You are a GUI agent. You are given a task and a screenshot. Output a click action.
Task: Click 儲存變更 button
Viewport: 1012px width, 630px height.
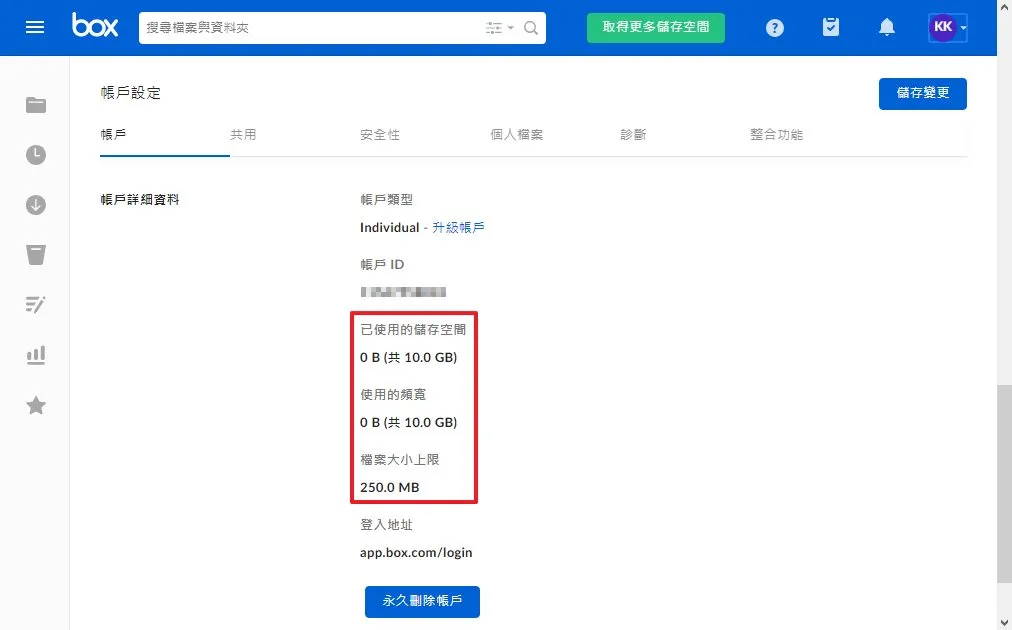[x=922, y=94]
